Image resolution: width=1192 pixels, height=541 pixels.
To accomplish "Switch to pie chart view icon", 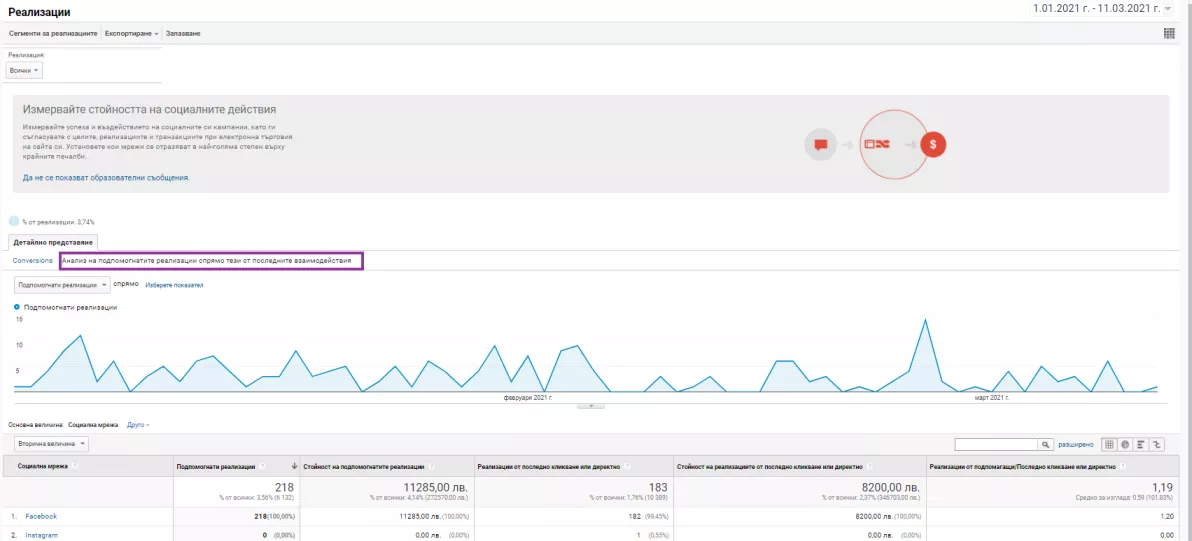I will [x=1125, y=445].
